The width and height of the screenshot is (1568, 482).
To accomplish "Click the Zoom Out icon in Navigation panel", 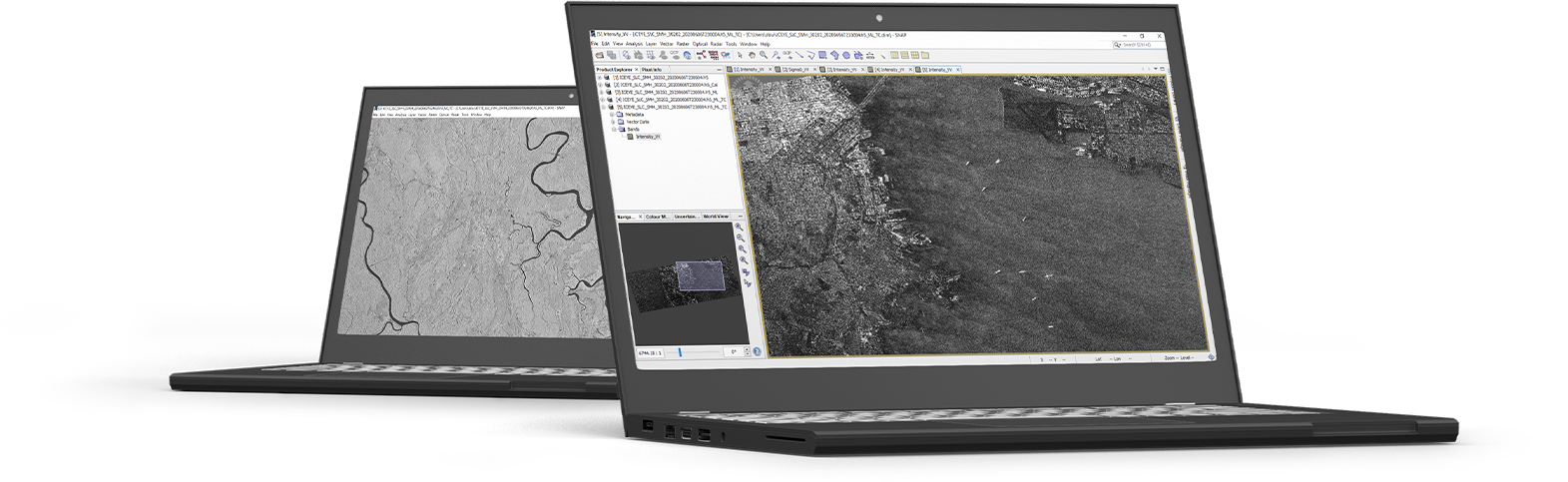I will click(x=741, y=238).
